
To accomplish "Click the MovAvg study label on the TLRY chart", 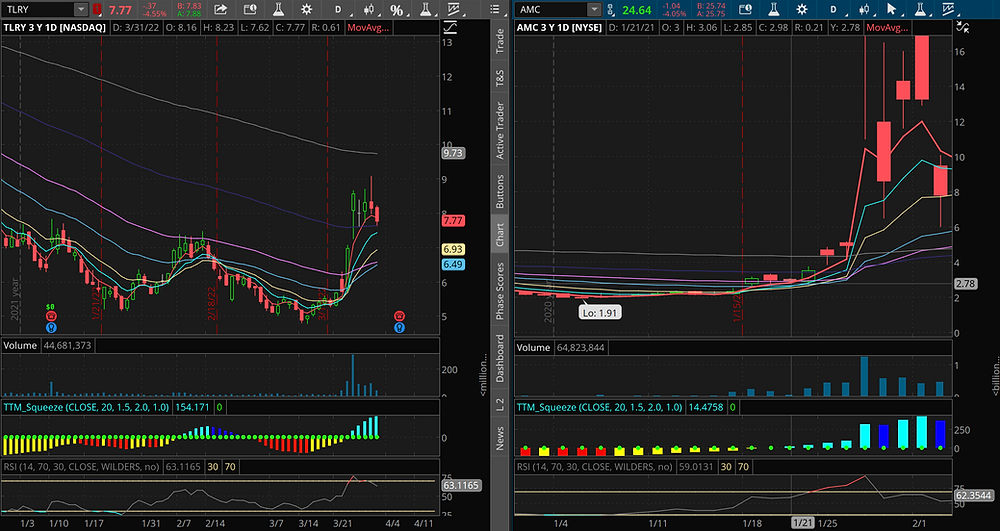I will coord(368,28).
